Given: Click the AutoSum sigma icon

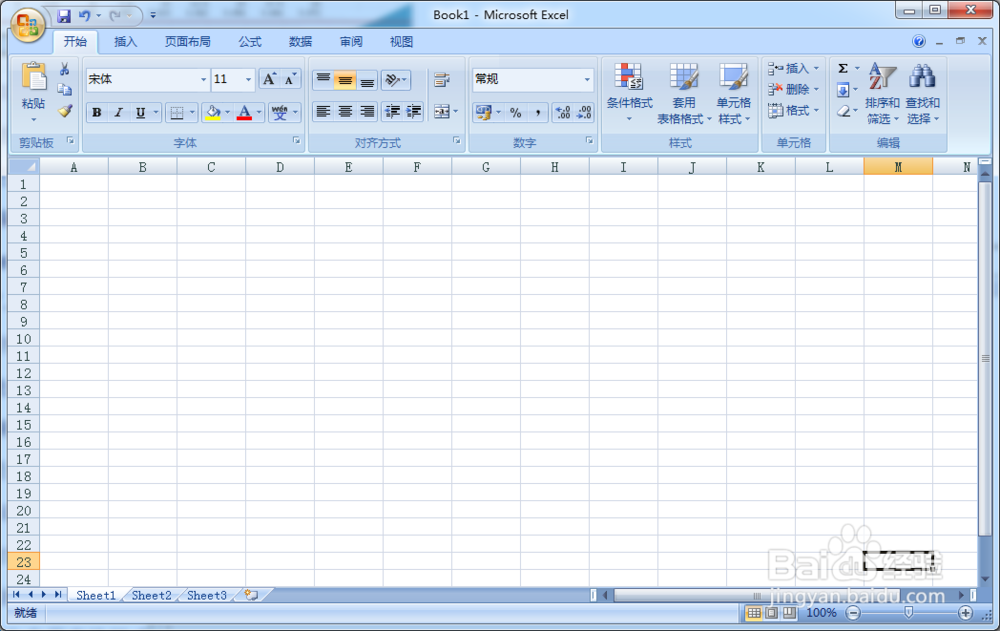Looking at the screenshot, I should tap(843, 68).
